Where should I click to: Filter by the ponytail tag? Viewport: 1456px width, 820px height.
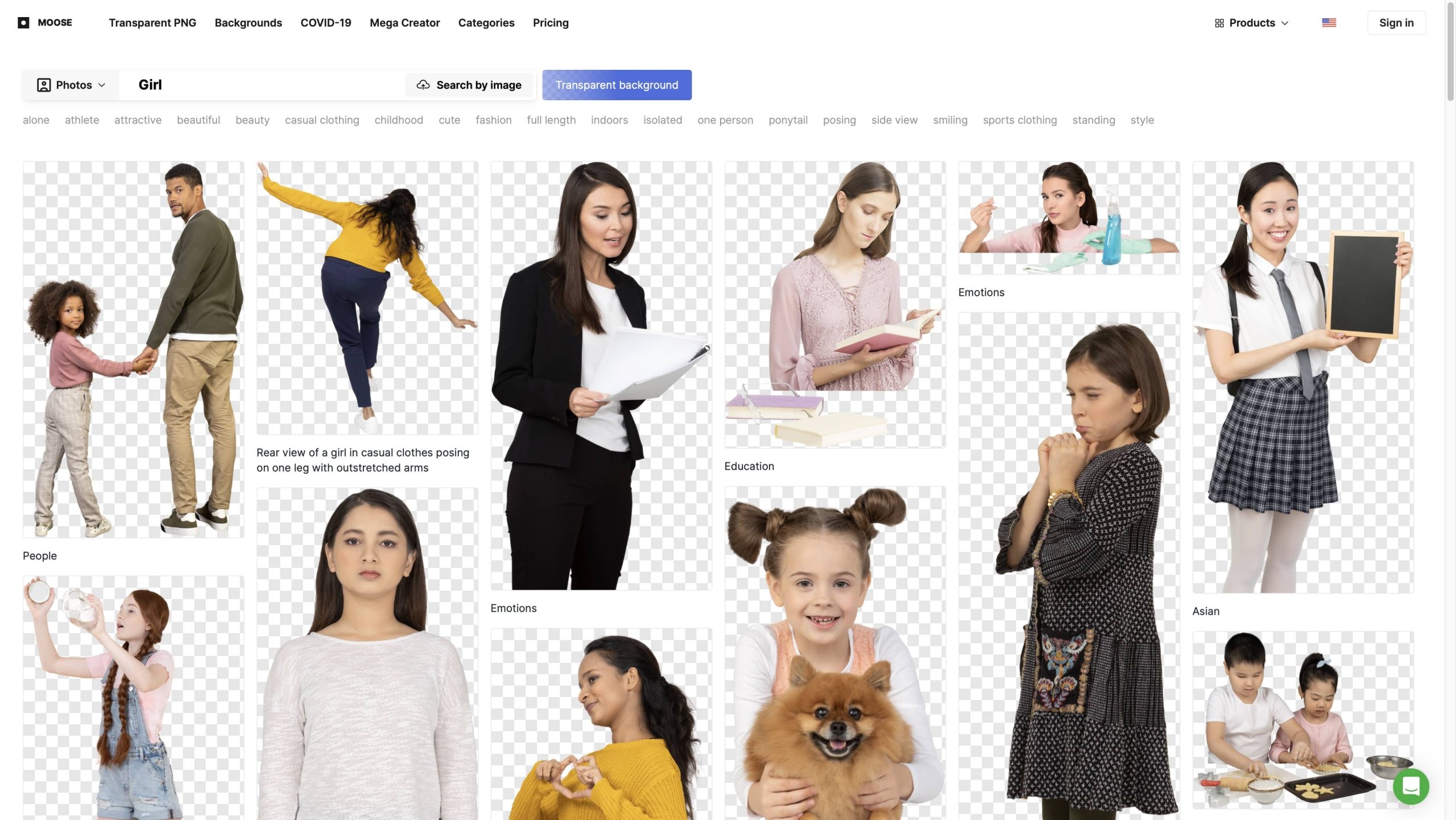[788, 120]
